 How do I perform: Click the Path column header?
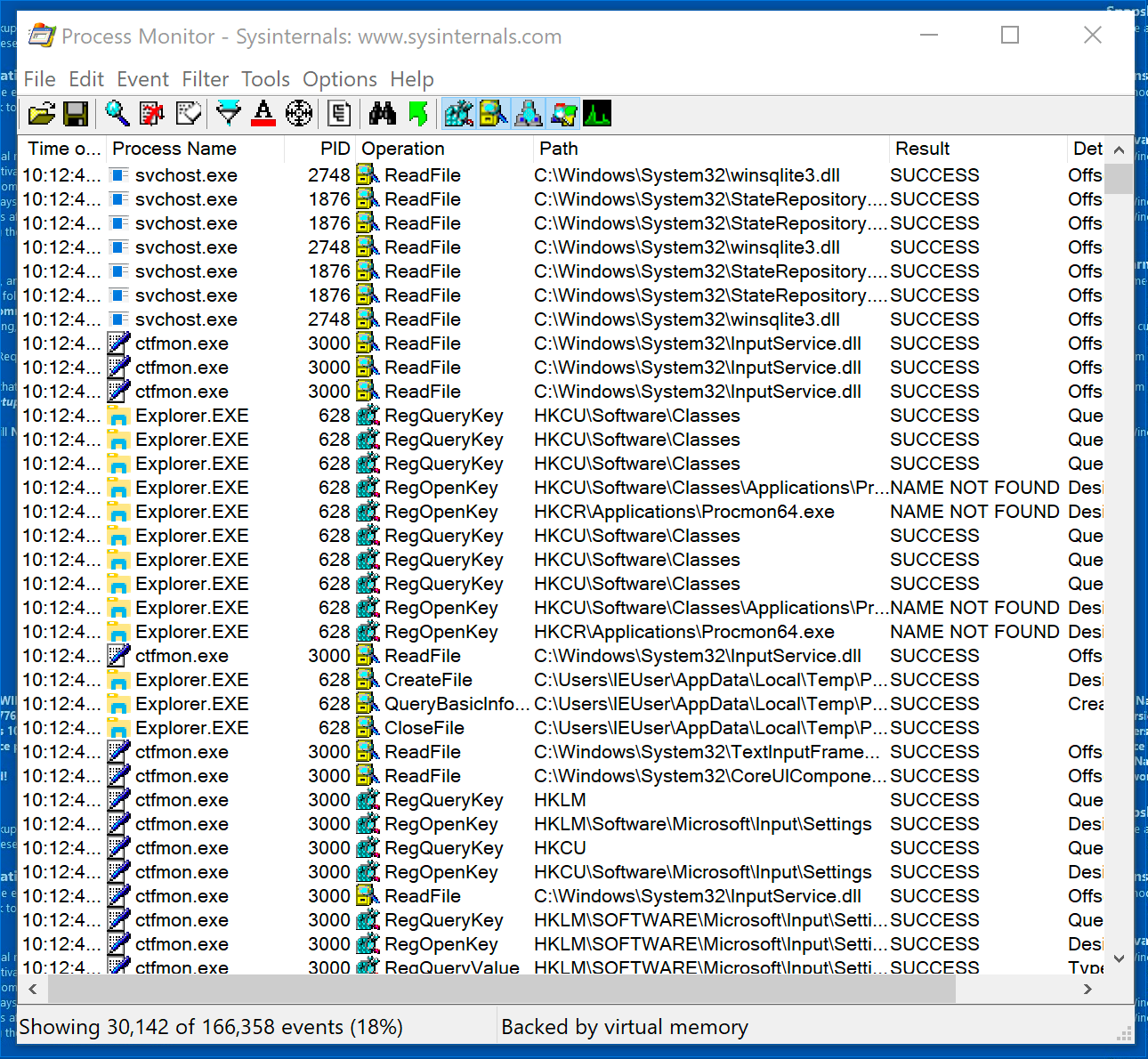(711, 149)
